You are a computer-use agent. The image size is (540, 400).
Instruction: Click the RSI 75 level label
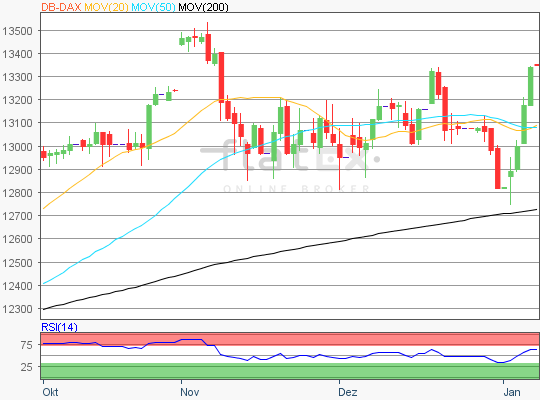pyautogui.click(x=26, y=345)
